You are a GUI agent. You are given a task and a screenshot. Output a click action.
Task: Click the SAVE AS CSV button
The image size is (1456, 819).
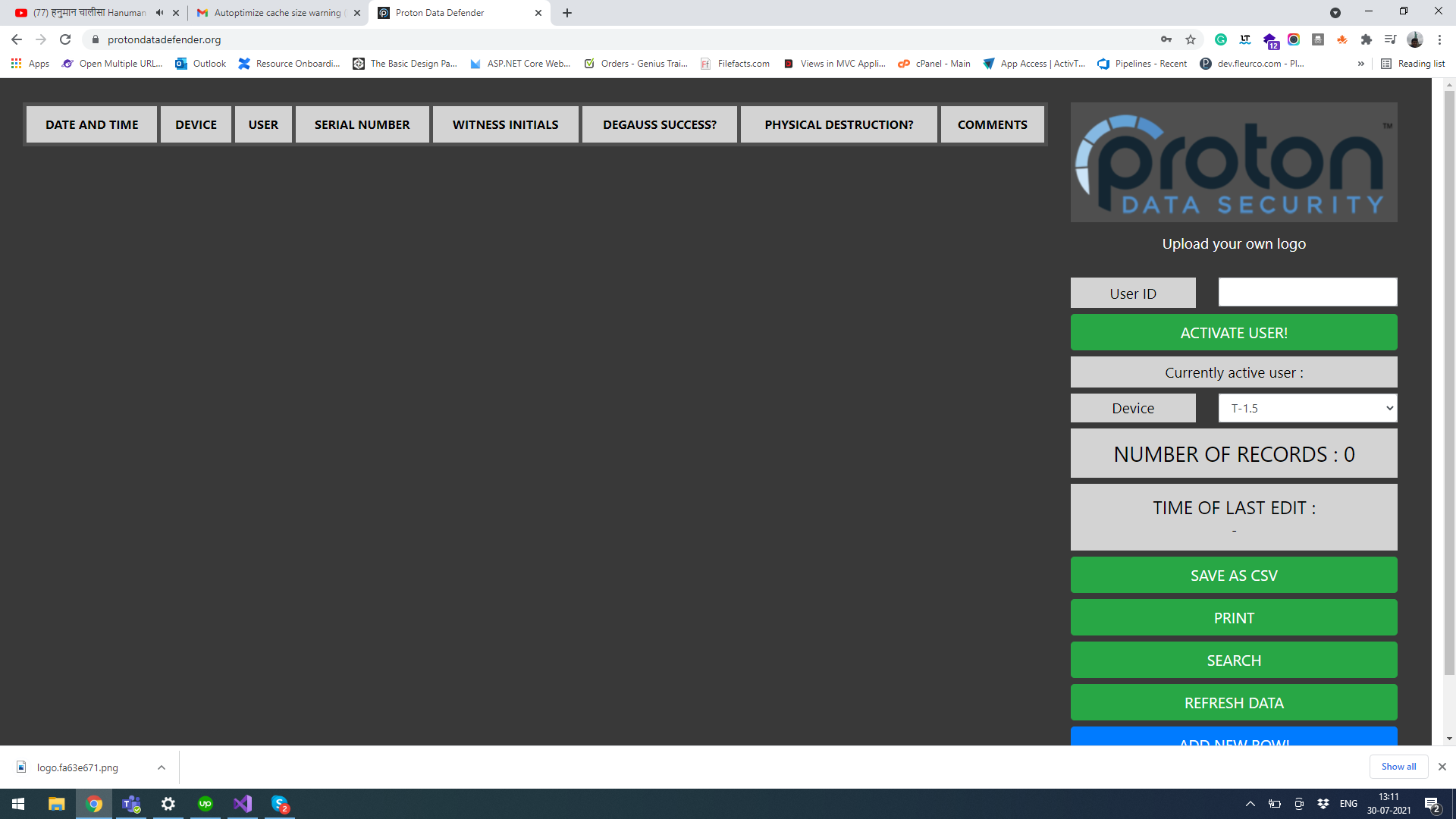[x=1233, y=576]
